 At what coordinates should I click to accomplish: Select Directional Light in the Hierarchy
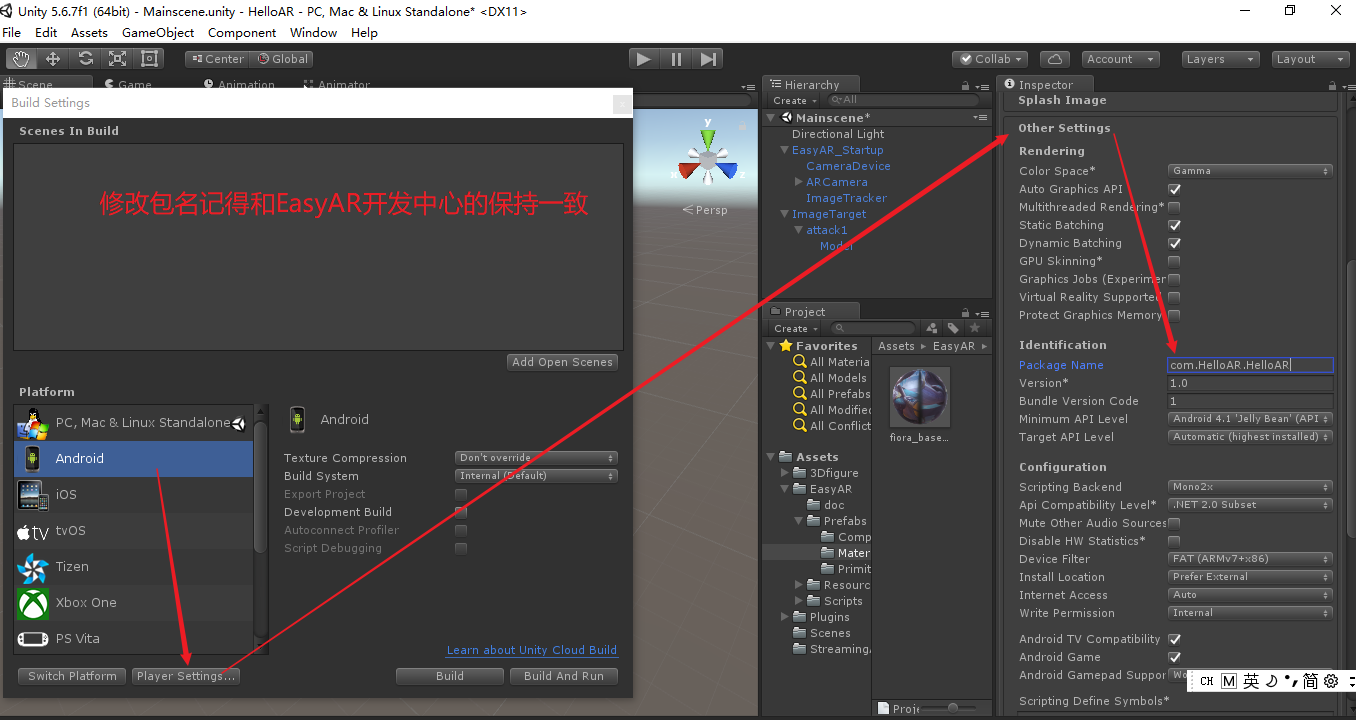point(838,134)
